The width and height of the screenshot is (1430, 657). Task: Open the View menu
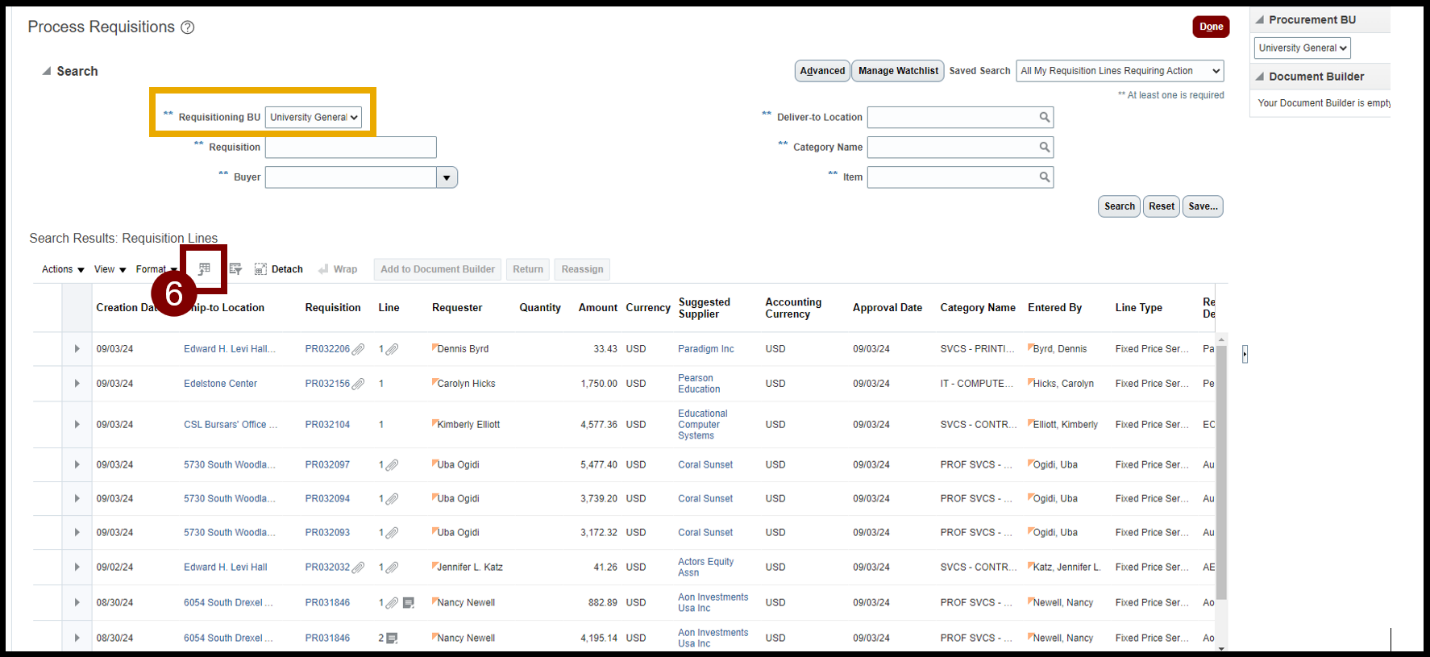tap(110, 269)
